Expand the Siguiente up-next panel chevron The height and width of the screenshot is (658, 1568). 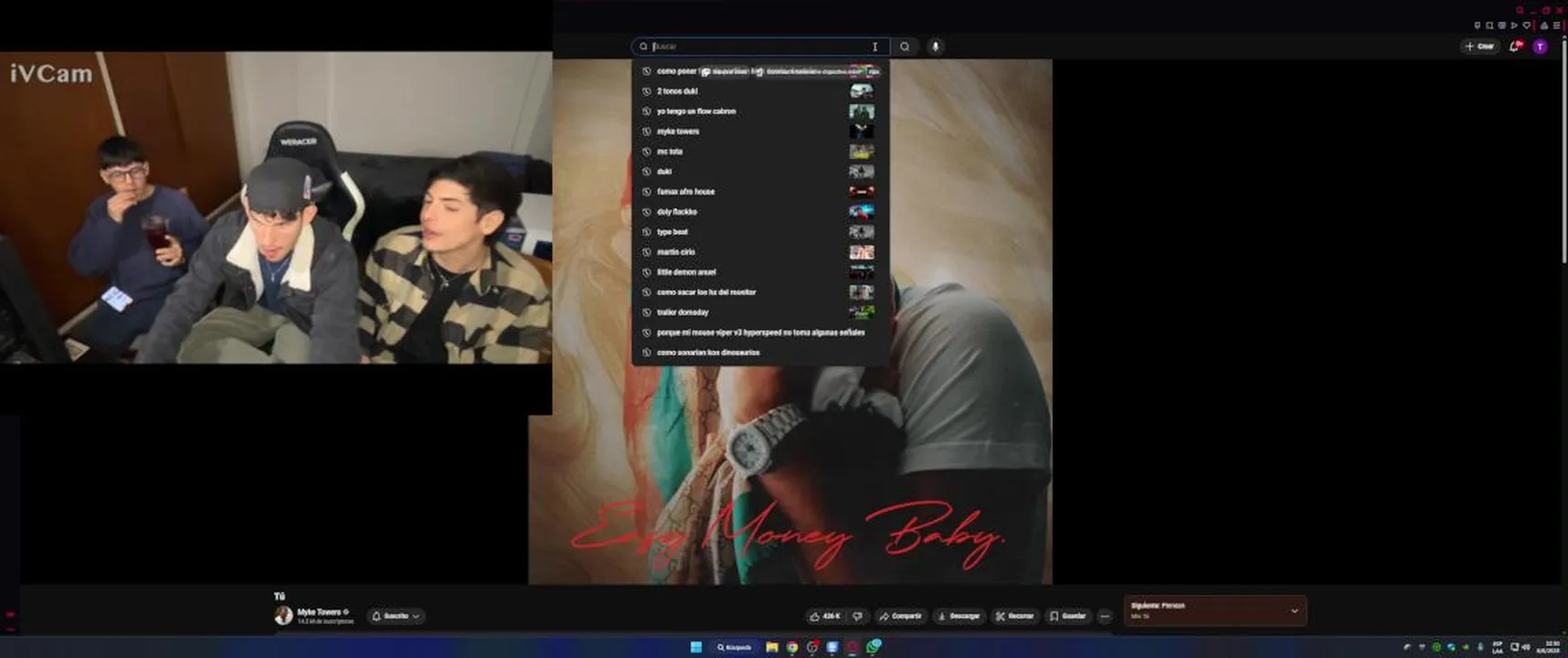coord(1295,611)
